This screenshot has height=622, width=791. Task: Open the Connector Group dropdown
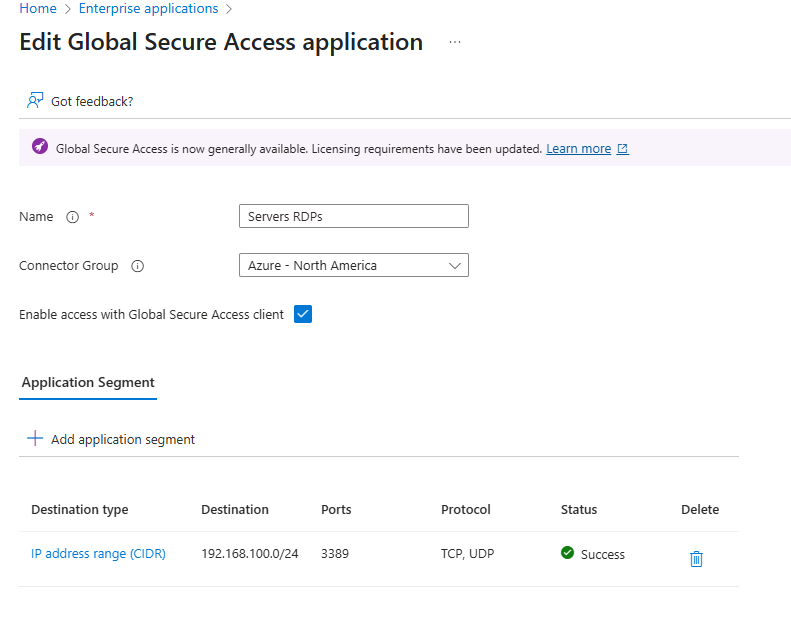pyautogui.click(x=353, y=266)
